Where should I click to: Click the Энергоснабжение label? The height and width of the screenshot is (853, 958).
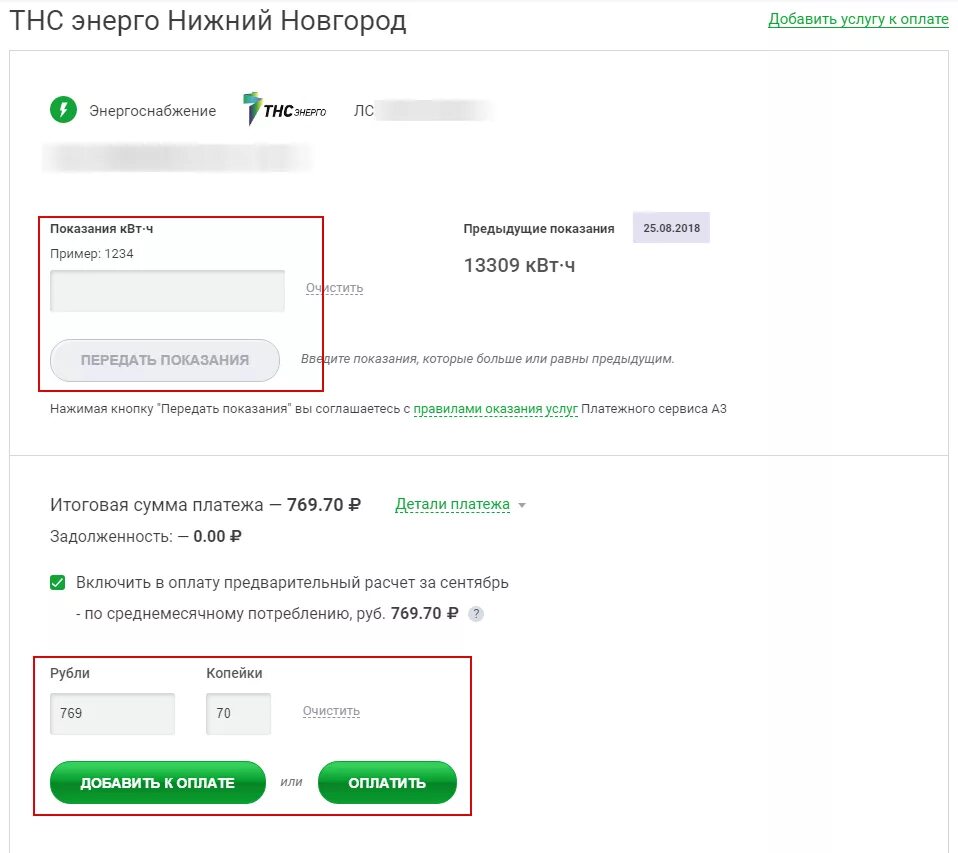tap(153, 111)
